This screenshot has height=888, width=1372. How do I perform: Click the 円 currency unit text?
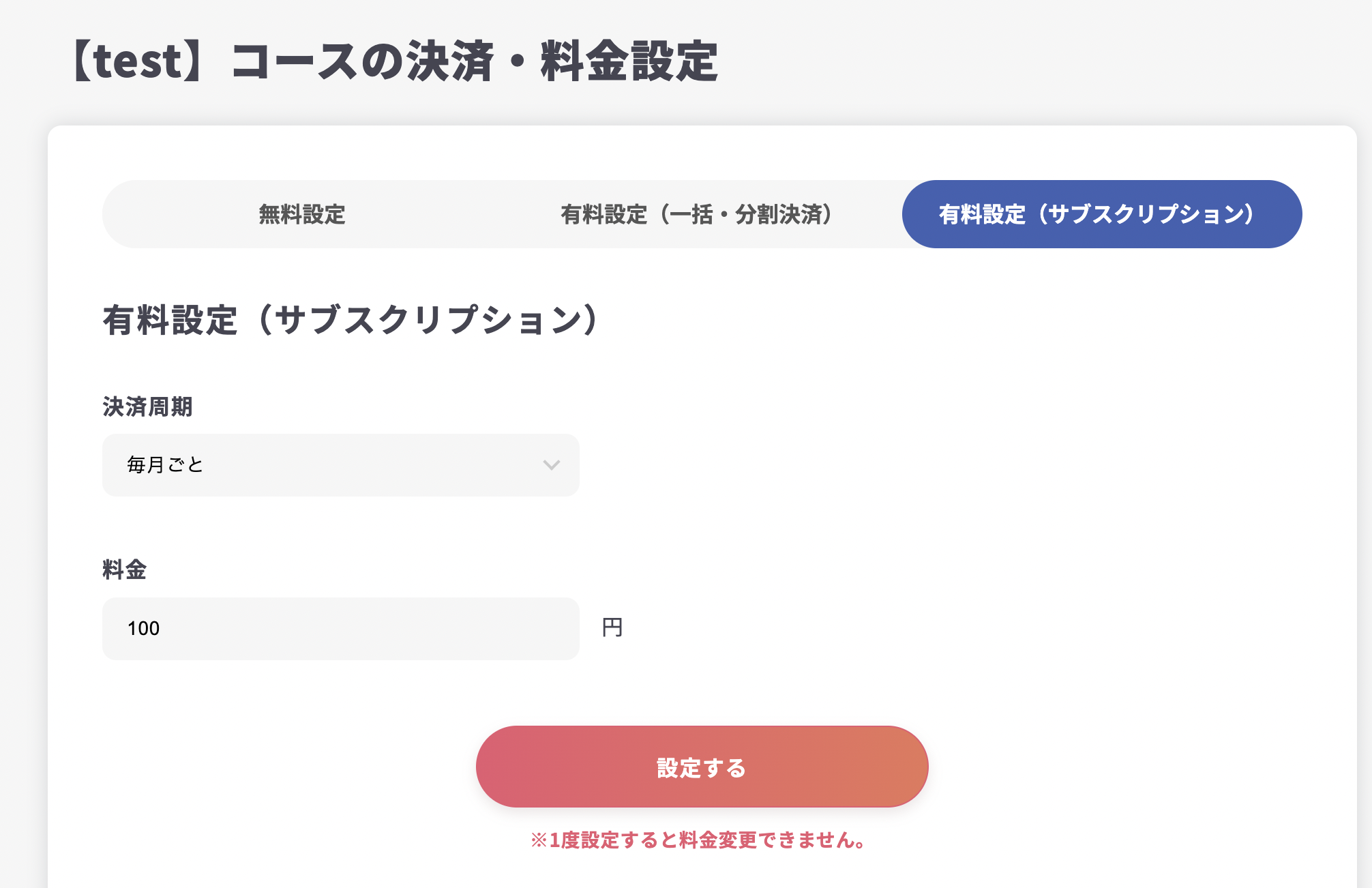[612, 627]
